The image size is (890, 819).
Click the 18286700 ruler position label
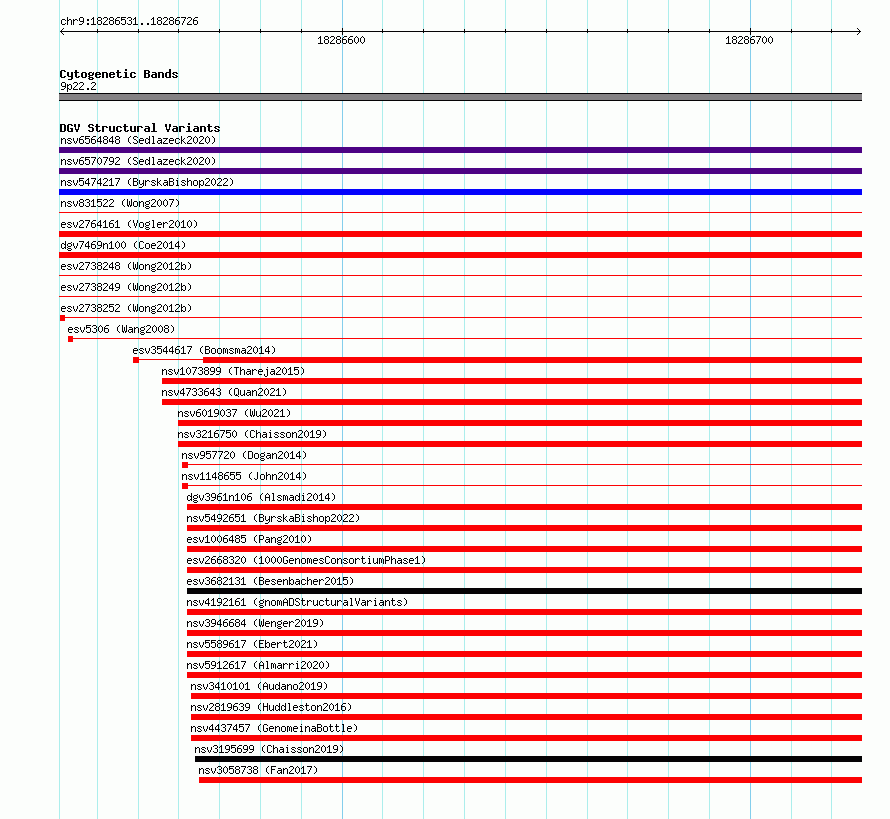(x=749, y=40)
